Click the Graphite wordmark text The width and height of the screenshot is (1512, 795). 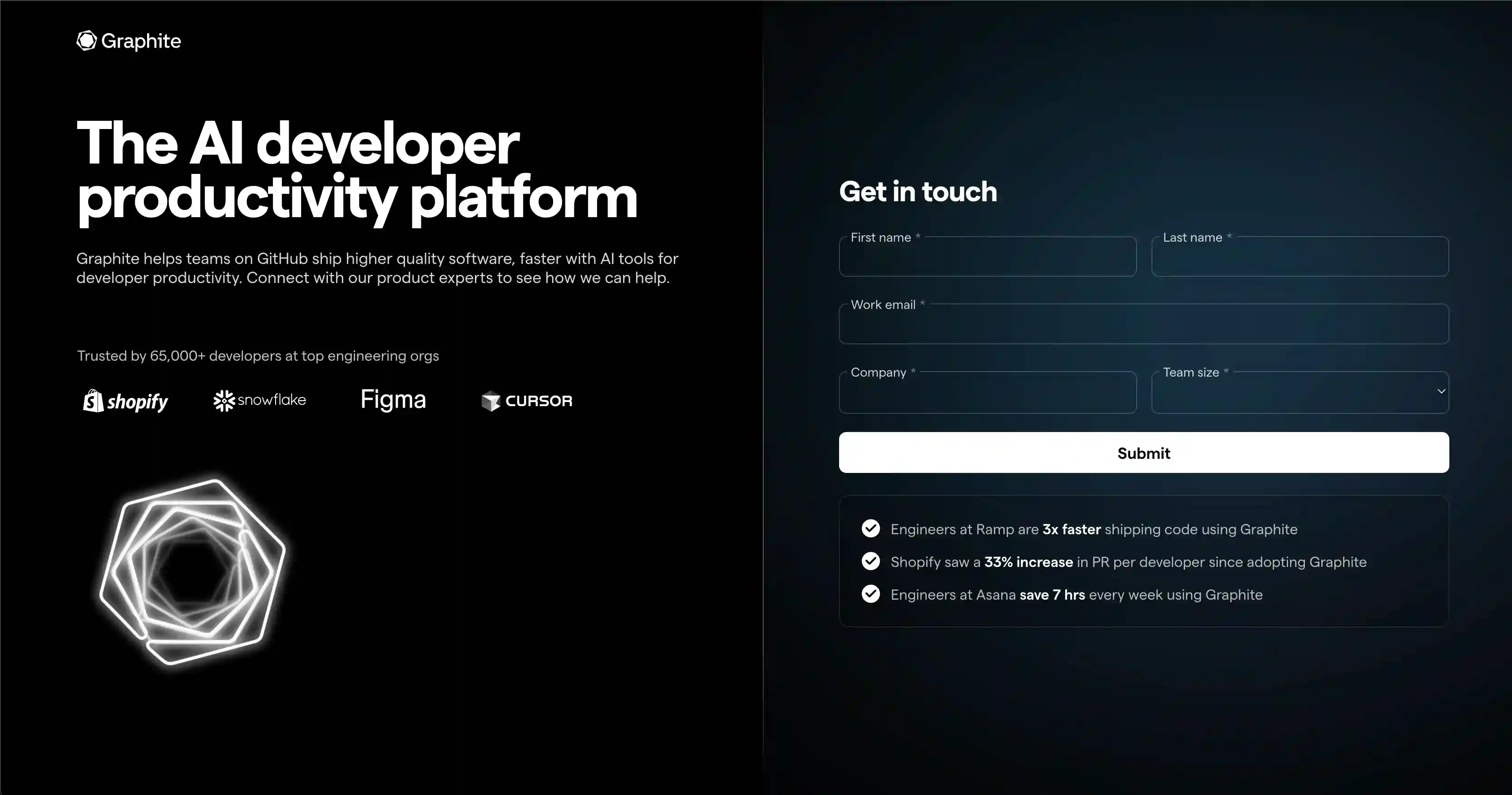click(141, 41)
